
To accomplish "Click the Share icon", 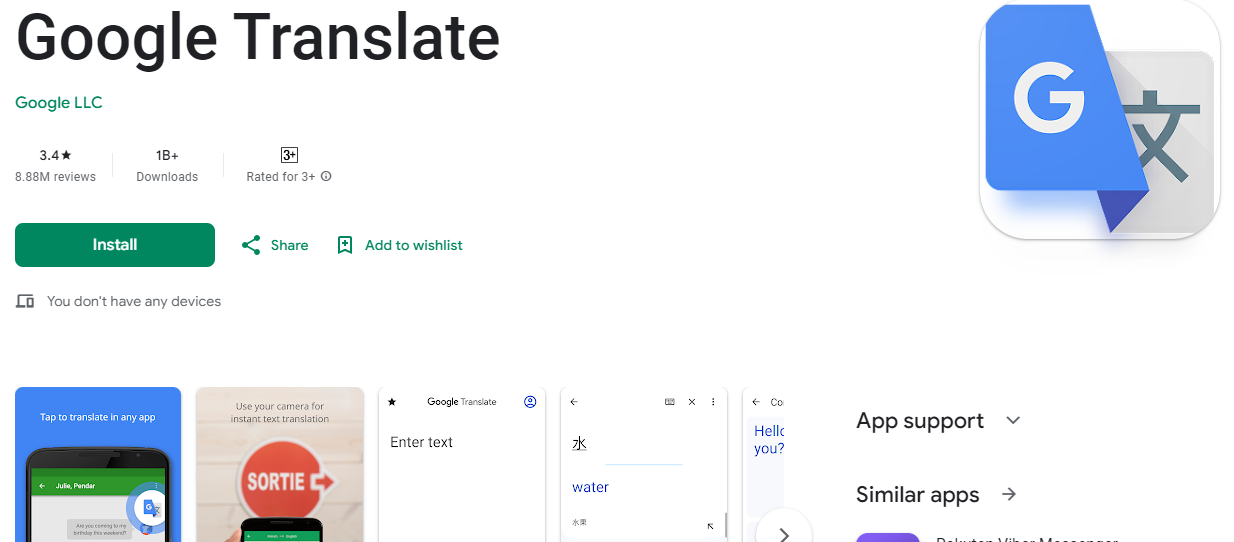I will pyautogui.click(x=251, y=245).
